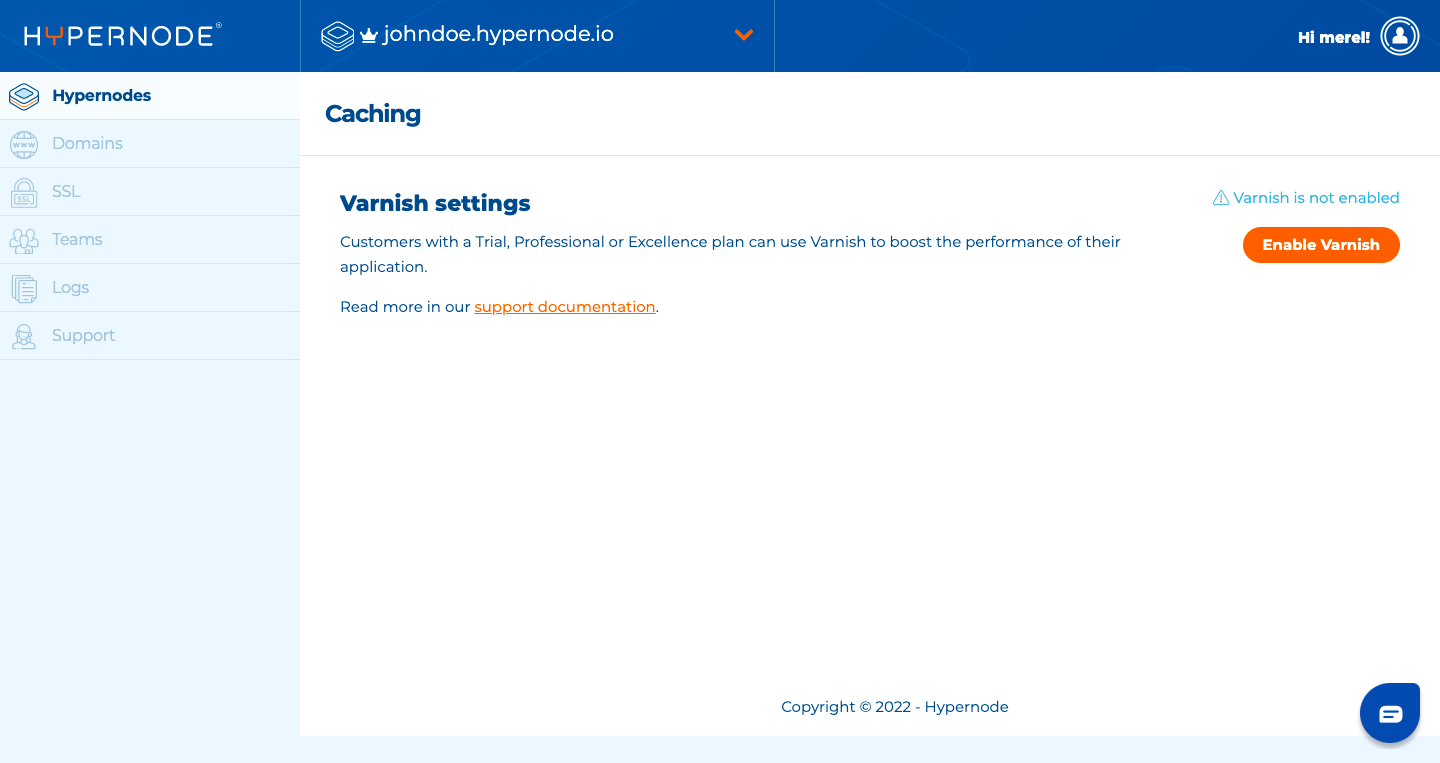Click the "Hi merel!" greeting text
The width and height of the screenshot is (1440, 763).
tap(1333, 37)
